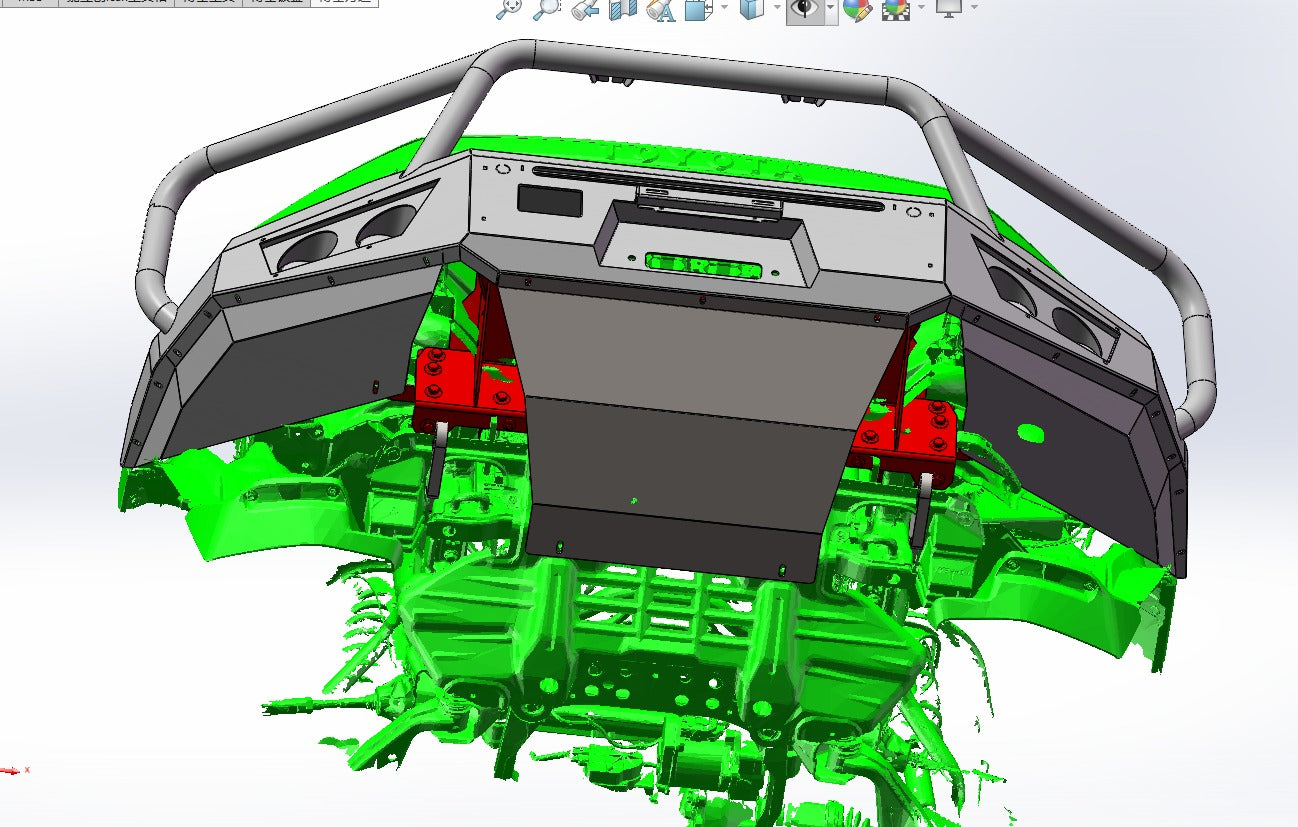Activate the Zoom to Area magnifier
This screenshot has height=827, width=1298.
pyautogui.click(x=546, y=9)
